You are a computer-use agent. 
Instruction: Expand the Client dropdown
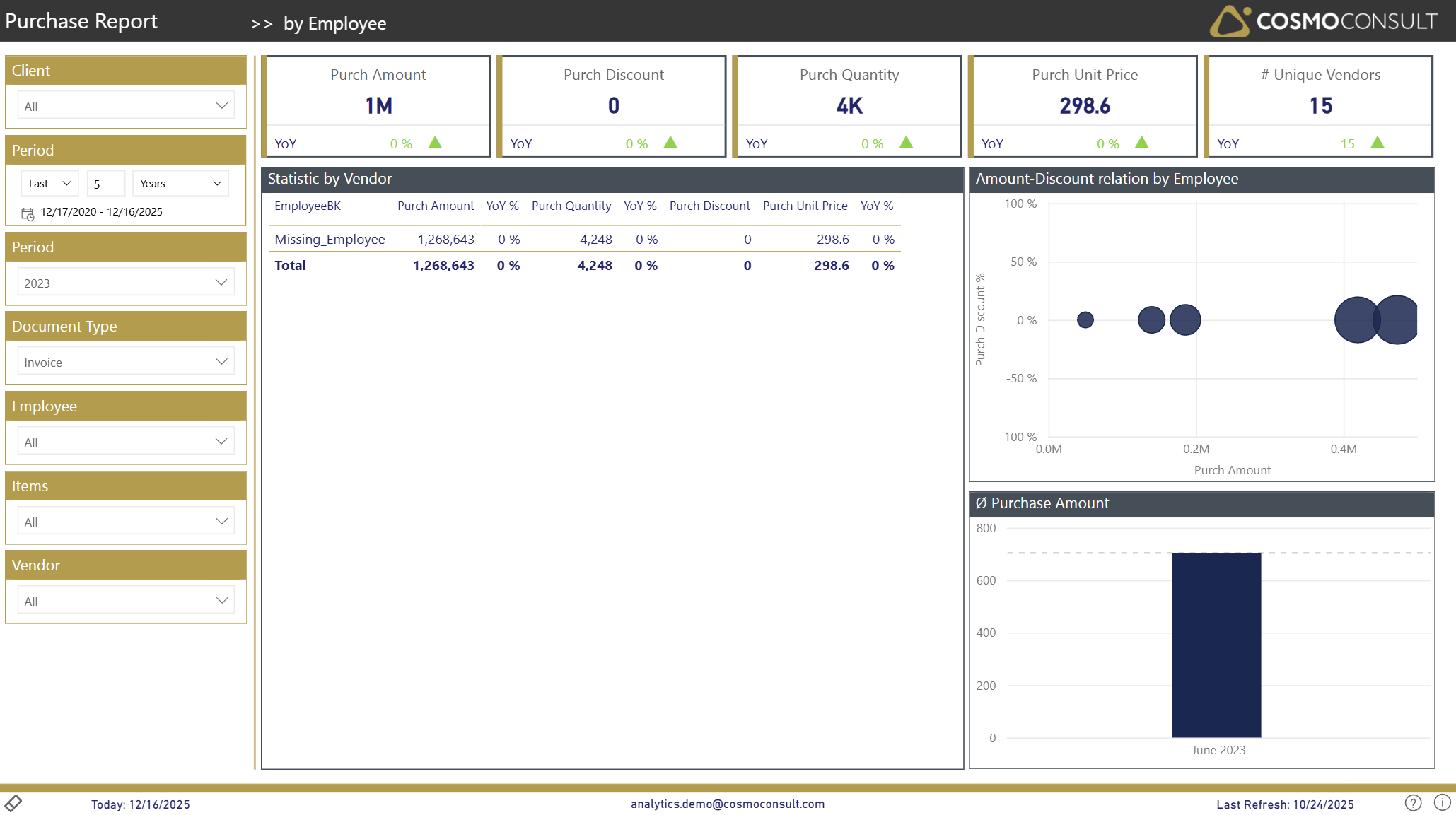[126, 106]
